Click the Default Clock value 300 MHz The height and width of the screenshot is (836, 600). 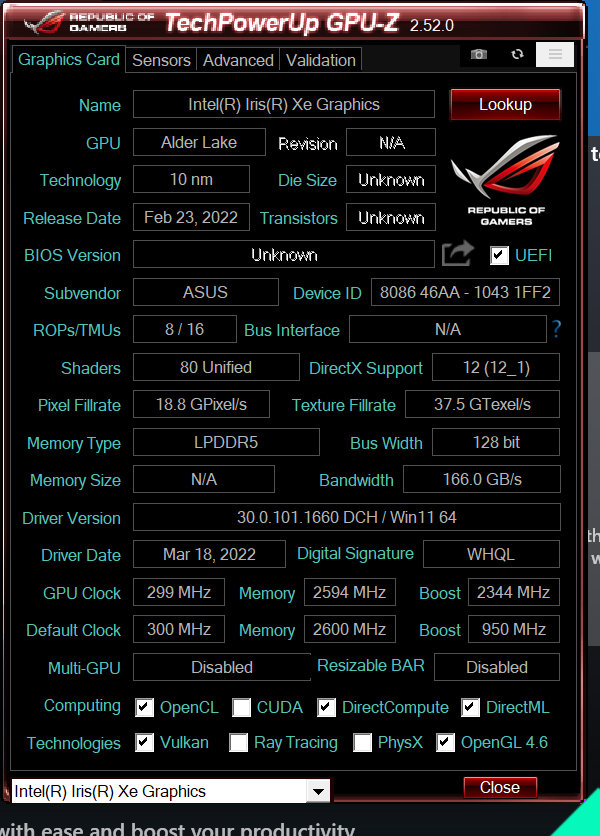pos(179,629)
